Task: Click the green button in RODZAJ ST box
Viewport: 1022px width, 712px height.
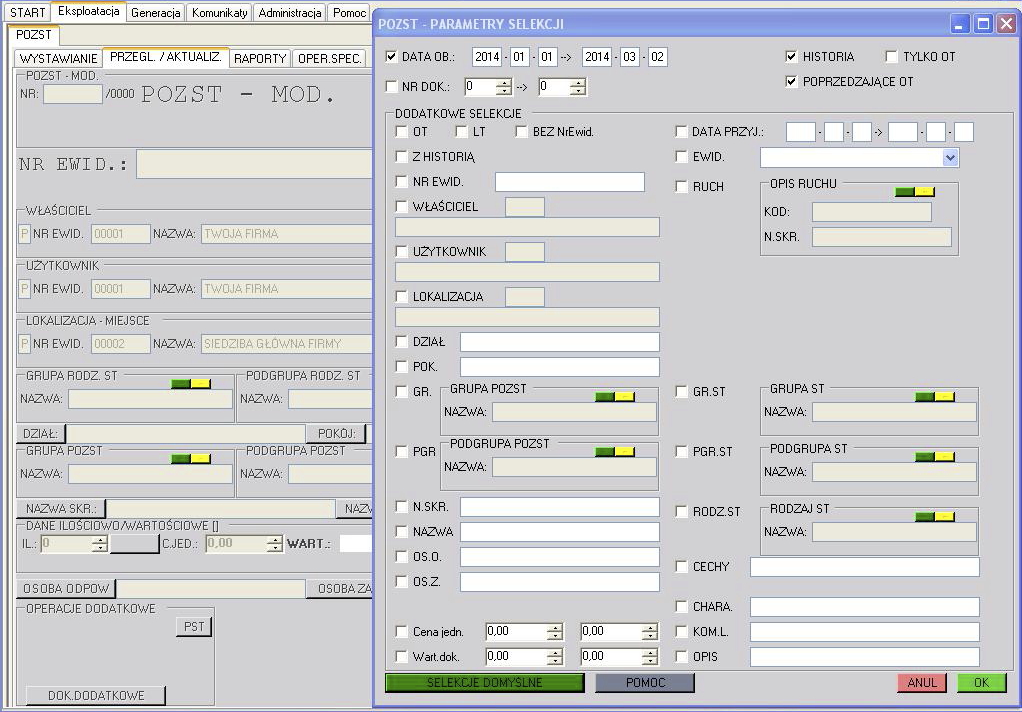Action: 925,516
